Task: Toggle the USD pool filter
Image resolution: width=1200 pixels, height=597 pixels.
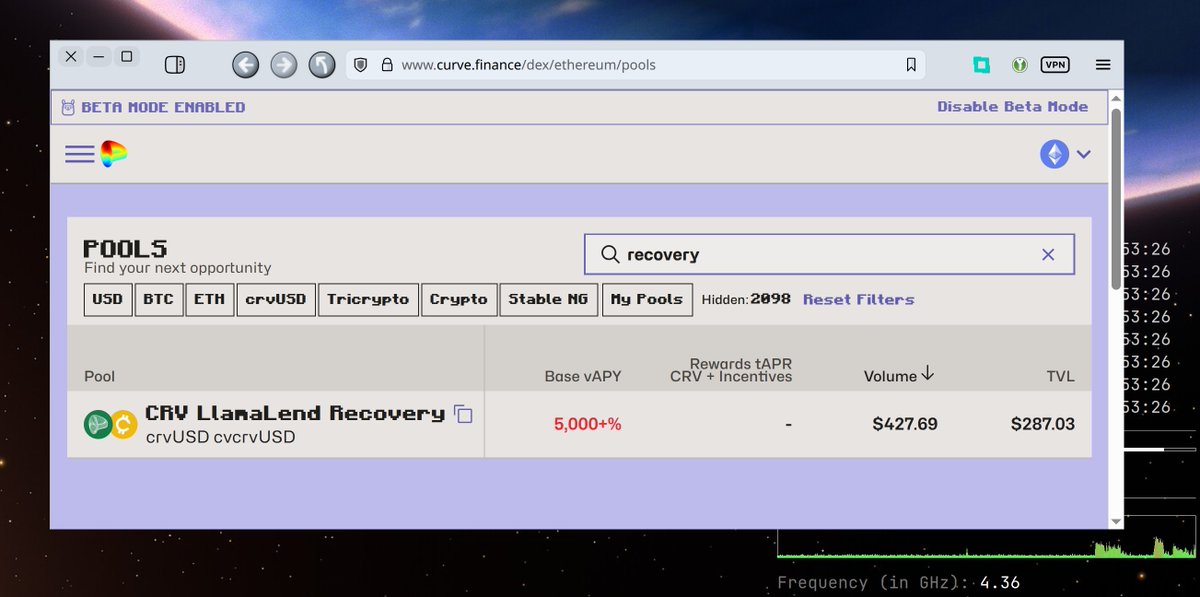Action: (108, 299)
